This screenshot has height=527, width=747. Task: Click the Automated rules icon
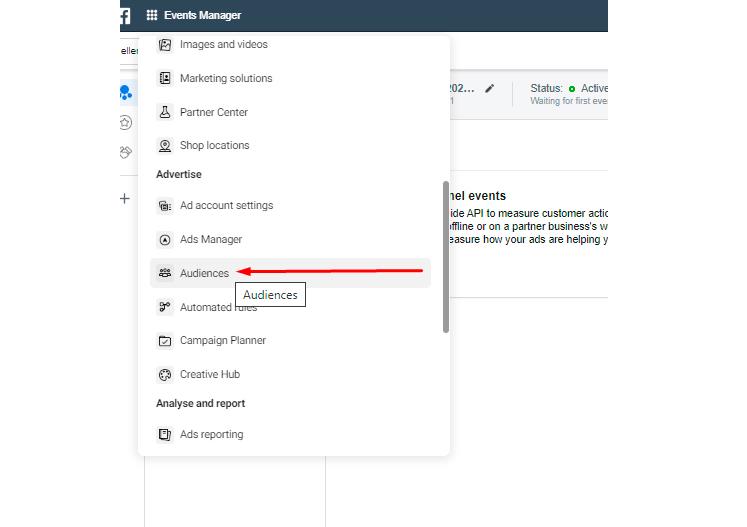(x=165, y=307)
